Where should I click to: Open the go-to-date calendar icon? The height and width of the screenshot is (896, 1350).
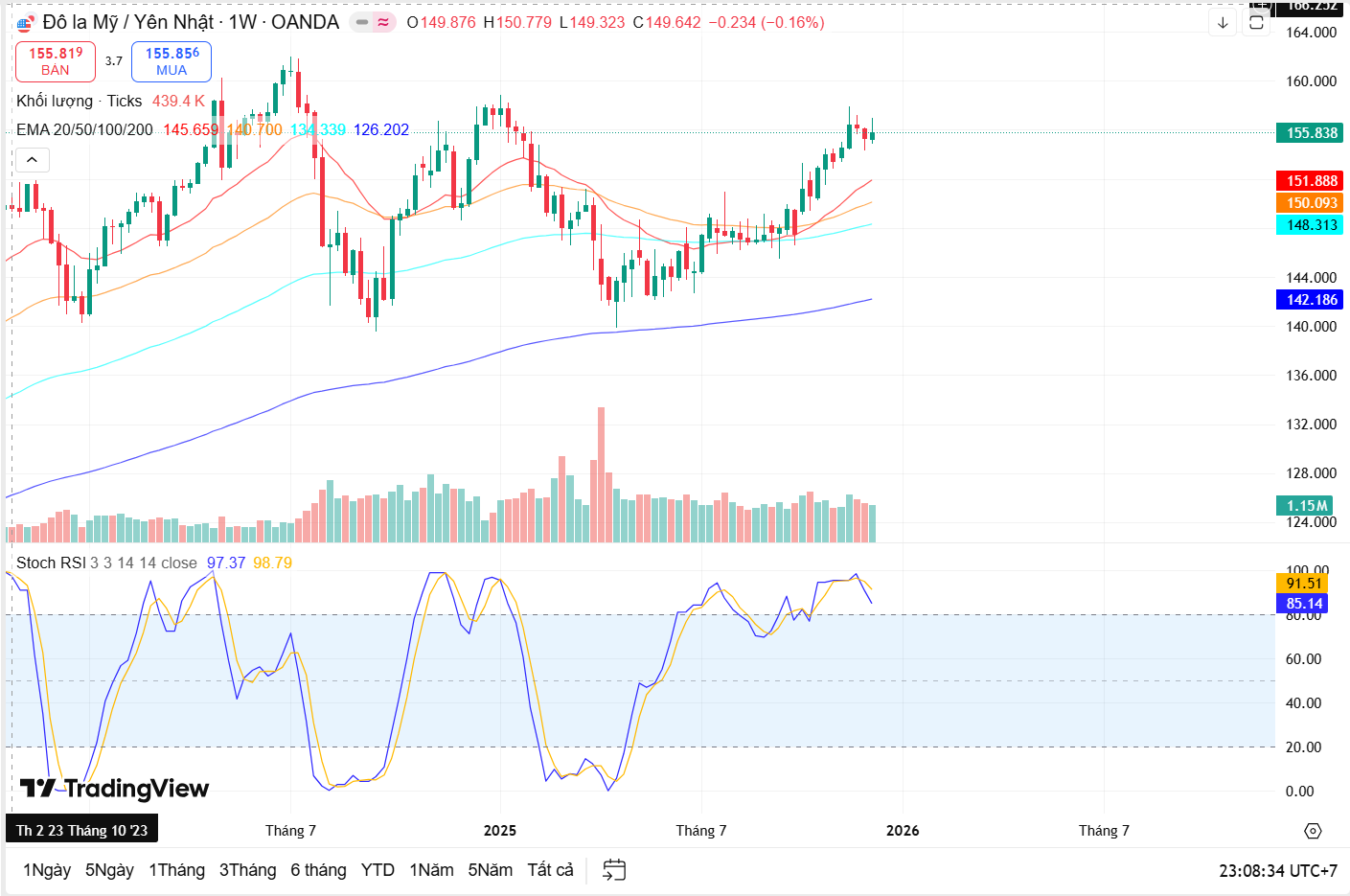click(x=614, y=870)
